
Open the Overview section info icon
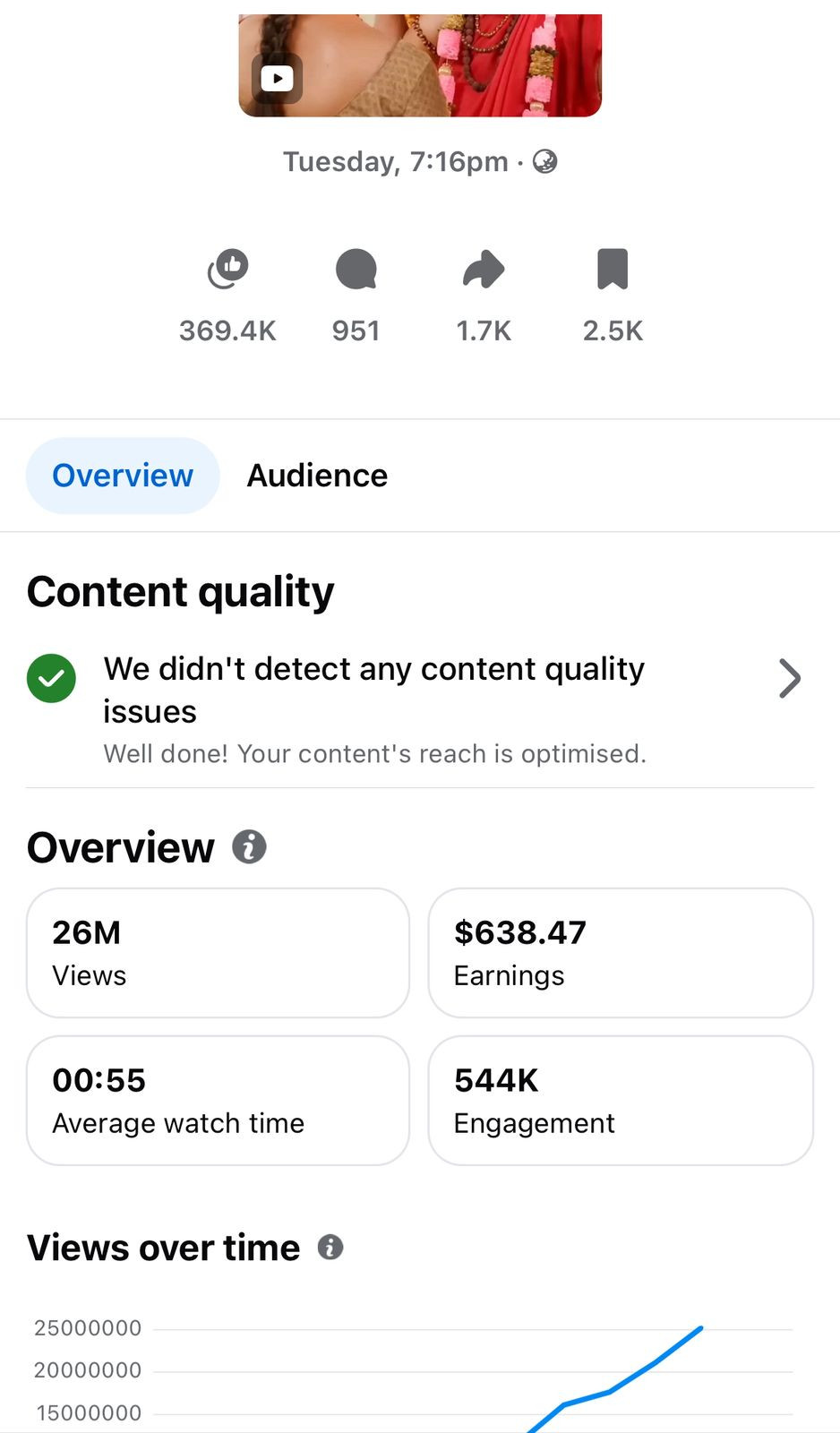(x=249, y=846)
